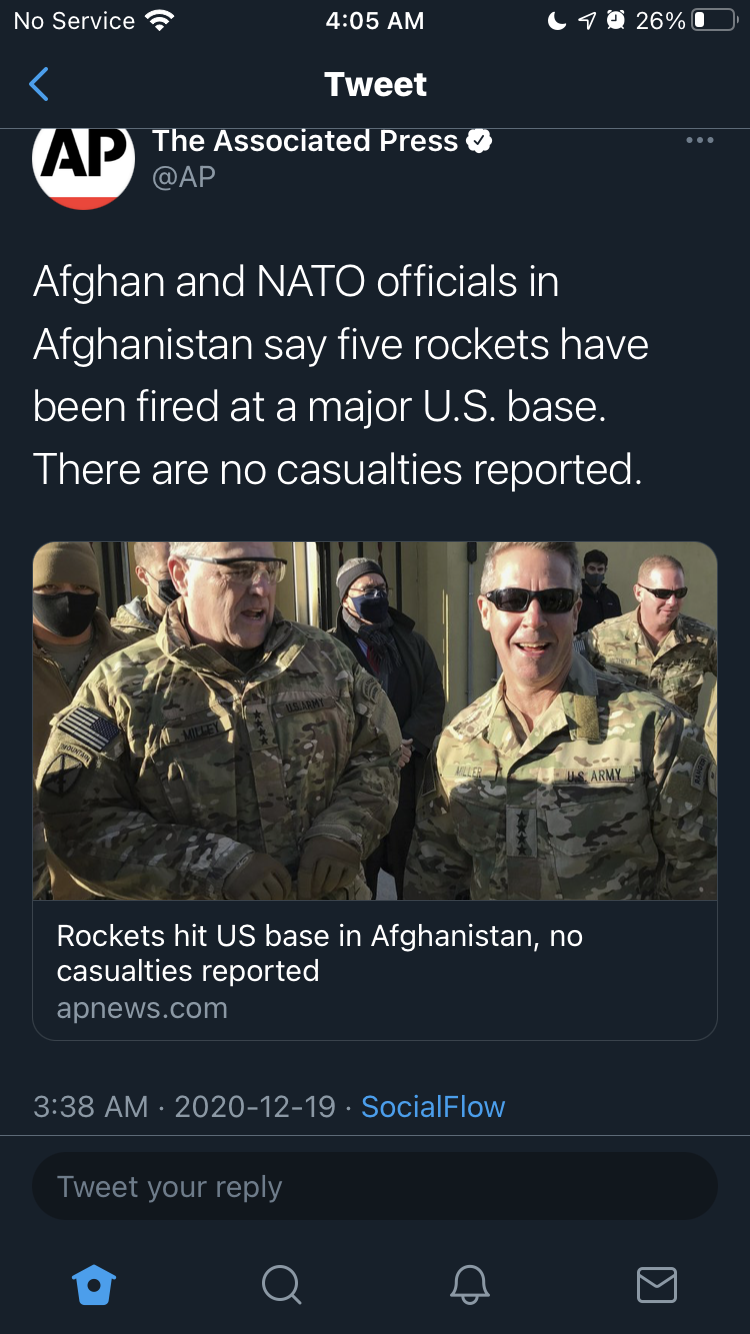This screenshot has width=750, height=1334.
Task: Select The Associated Press account name
Action: [x=305, y=141]
